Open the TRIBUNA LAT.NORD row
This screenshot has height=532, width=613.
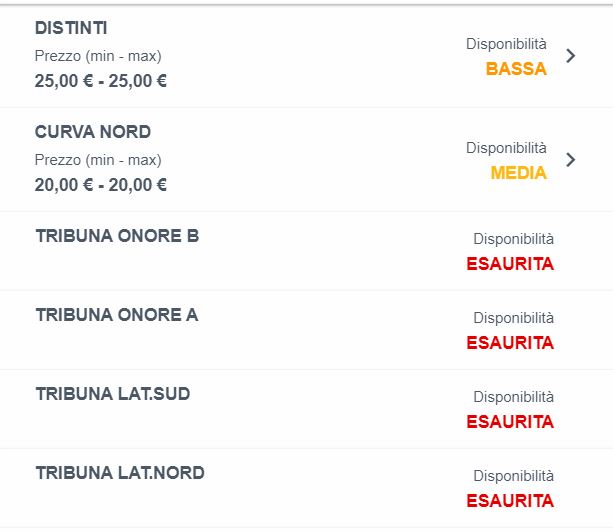120,474
